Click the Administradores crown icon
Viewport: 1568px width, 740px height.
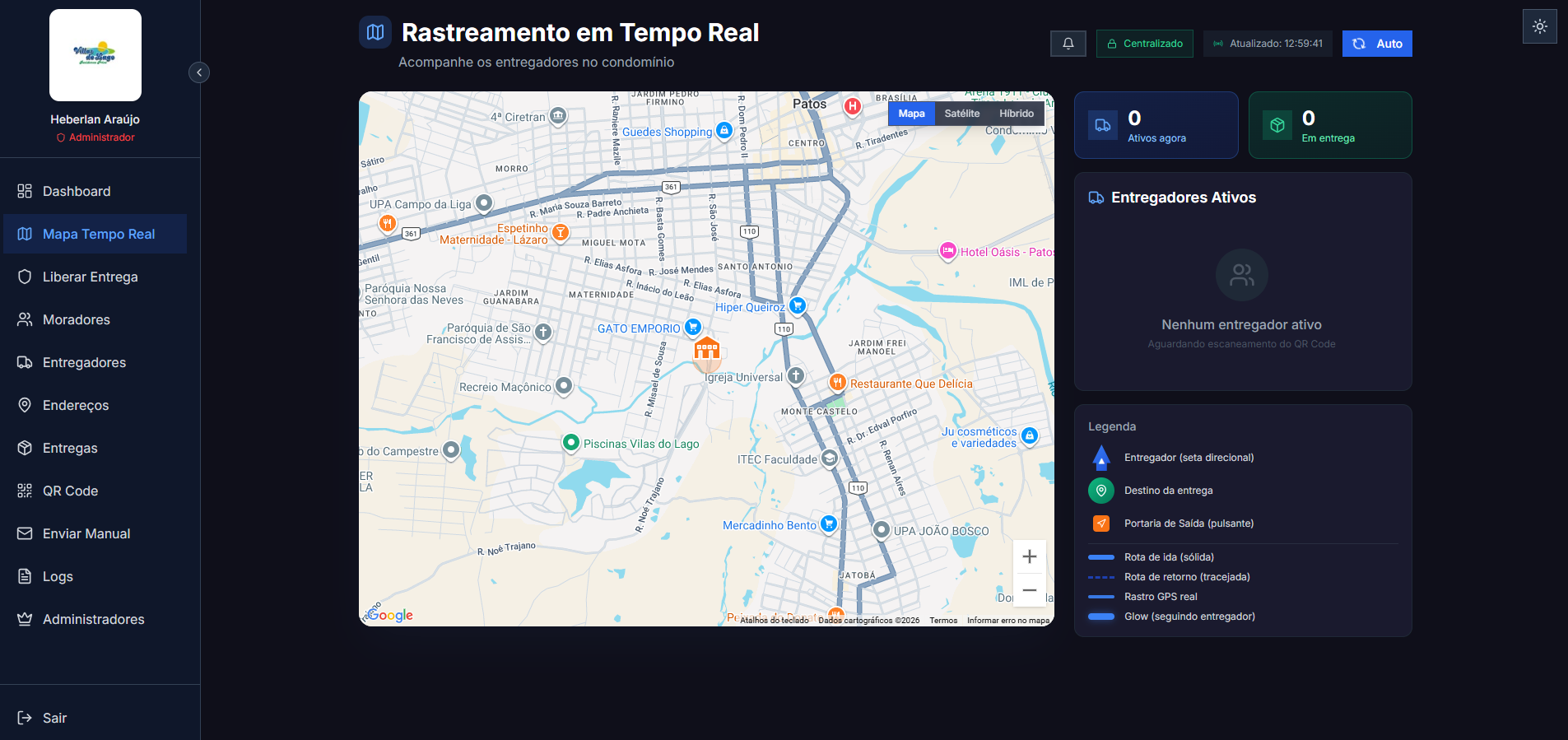pyautogui.click(x=25, y=619)
